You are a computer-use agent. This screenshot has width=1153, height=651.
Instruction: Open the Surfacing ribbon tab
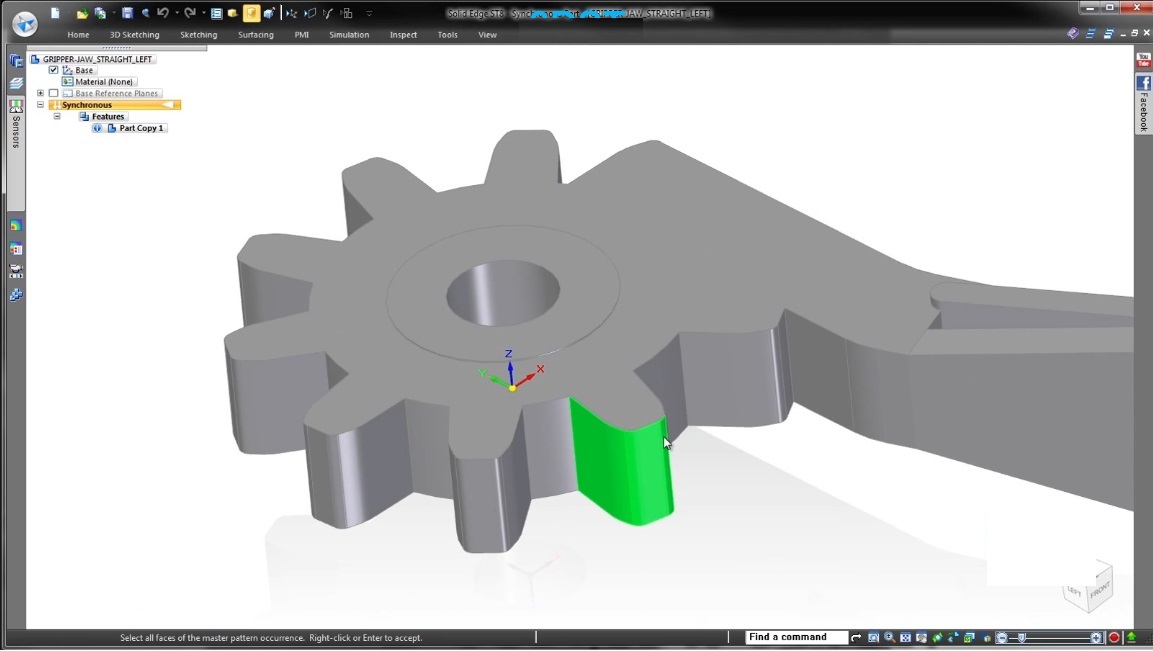[x=255, y=35]
